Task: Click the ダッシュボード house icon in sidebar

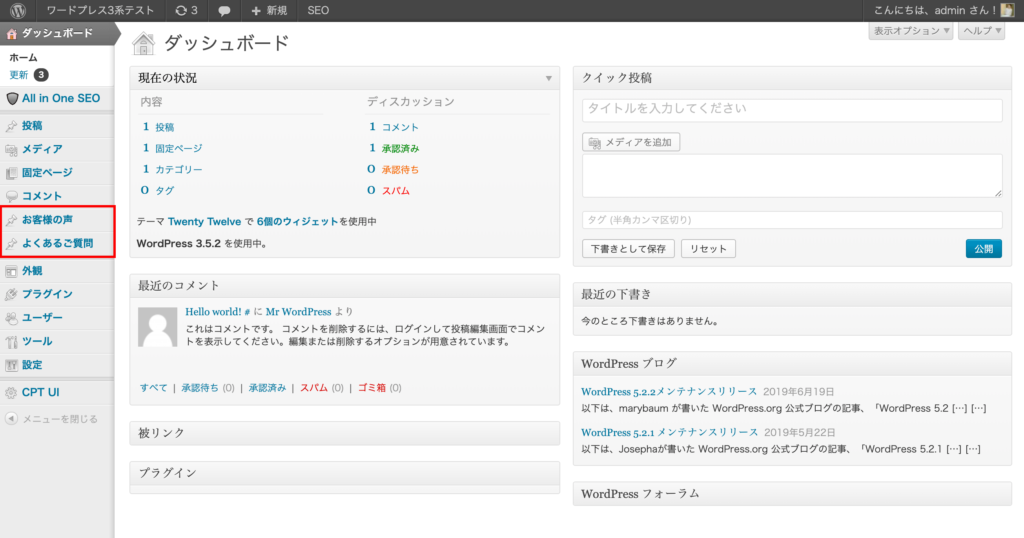Action: pos(11,33)
